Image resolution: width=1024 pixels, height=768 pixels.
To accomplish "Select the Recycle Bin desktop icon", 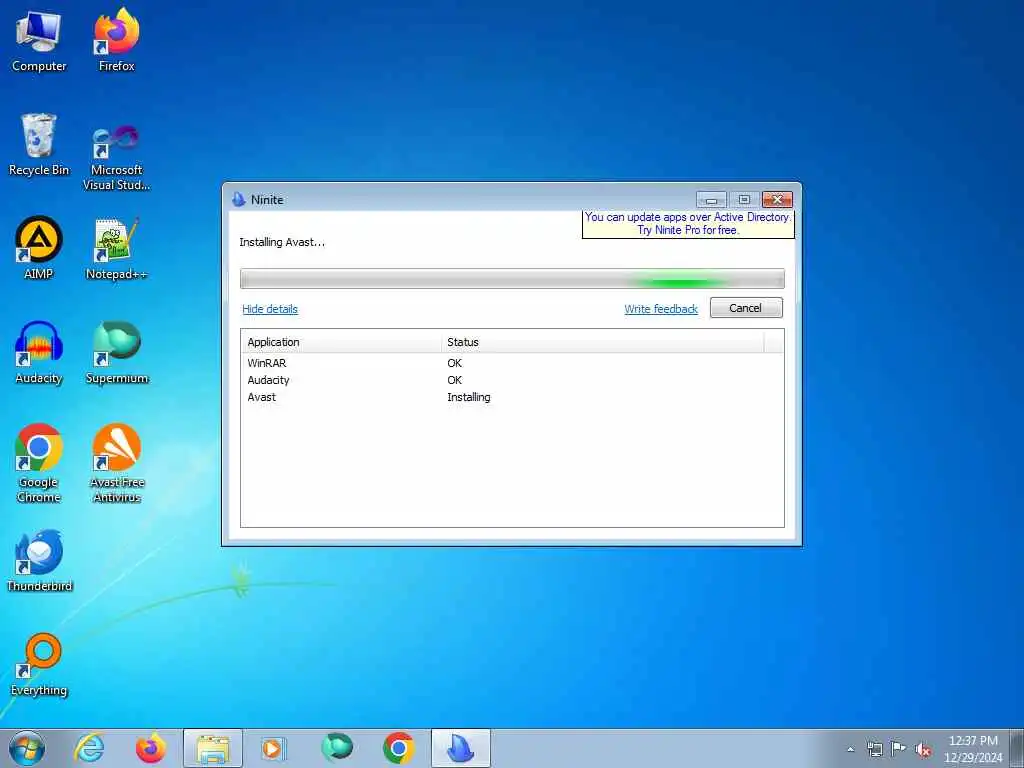I will [x=39, y=146].
